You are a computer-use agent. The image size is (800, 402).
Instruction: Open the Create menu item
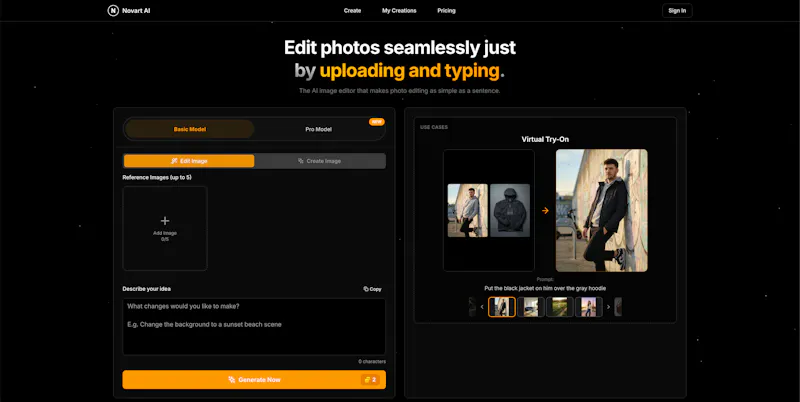(x=352, y=11)
